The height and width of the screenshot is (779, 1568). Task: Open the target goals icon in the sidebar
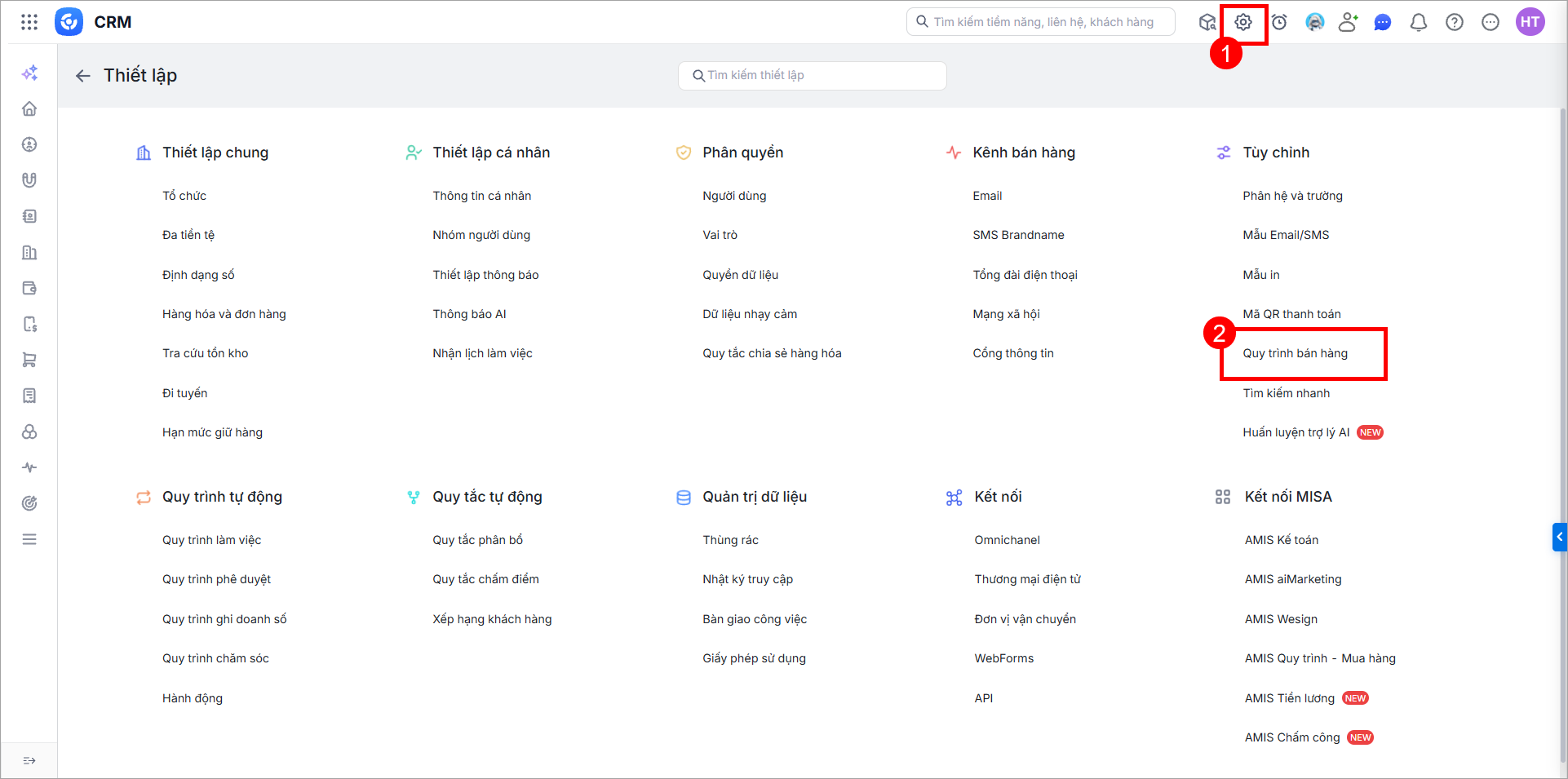click(x=29, y=503)
